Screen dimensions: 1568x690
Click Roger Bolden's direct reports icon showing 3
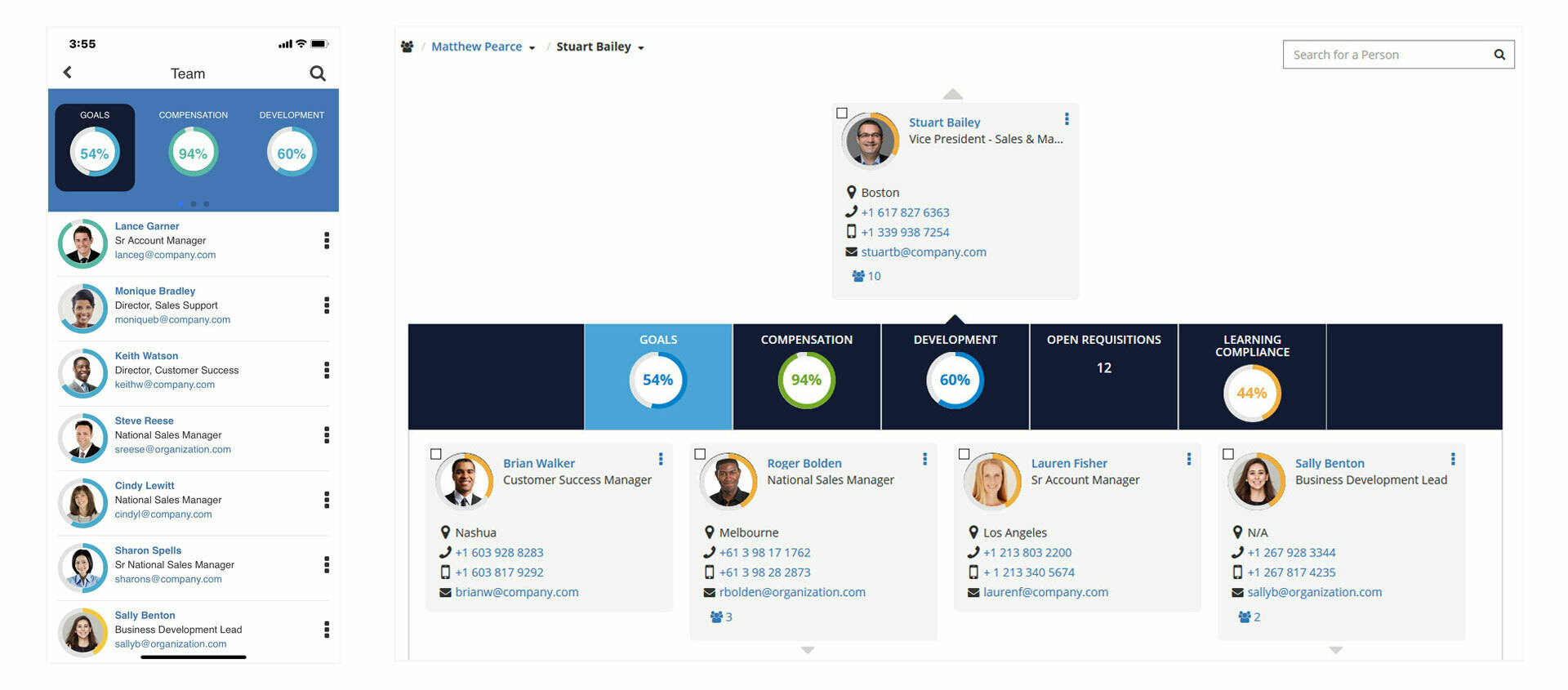[716, 617]
